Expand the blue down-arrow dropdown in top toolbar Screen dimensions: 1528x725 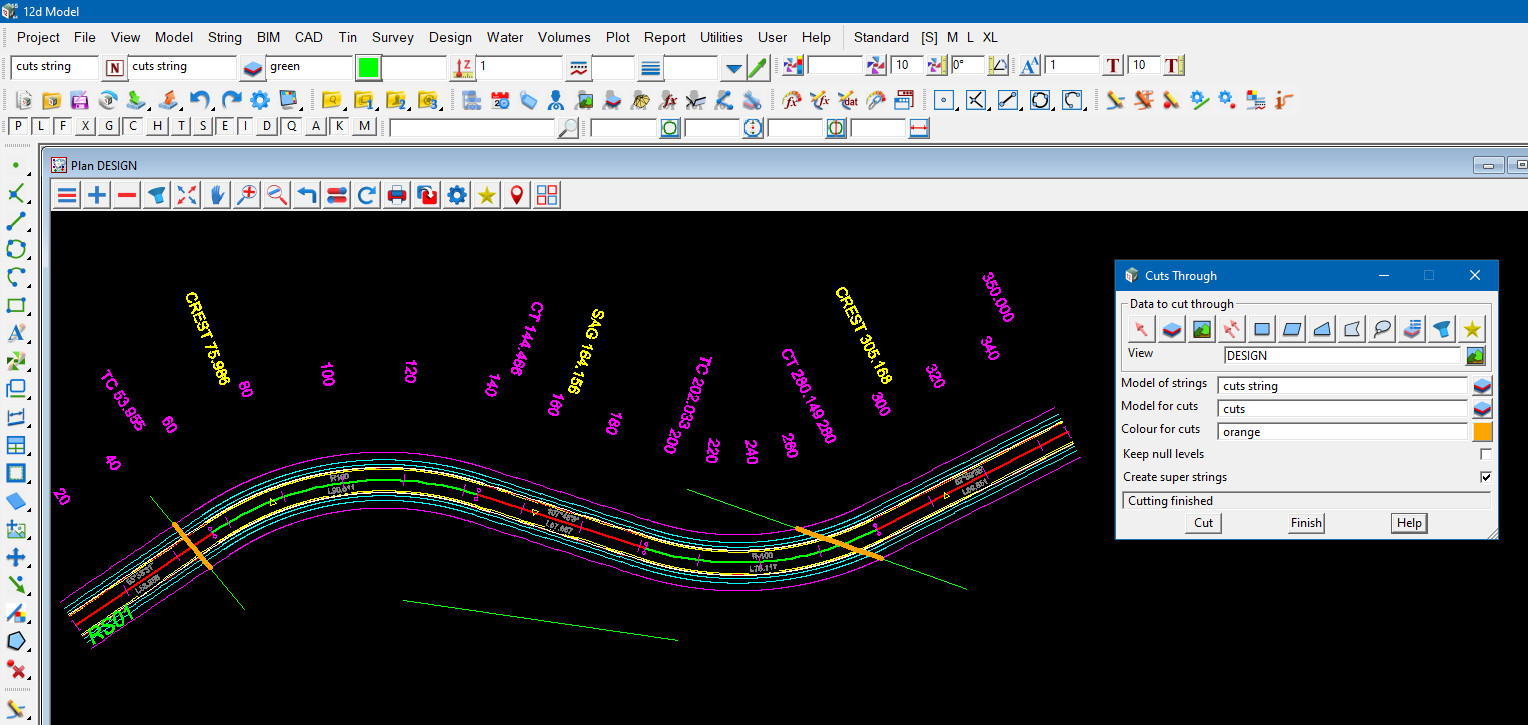pyautogui.click(x=733, y=68)
